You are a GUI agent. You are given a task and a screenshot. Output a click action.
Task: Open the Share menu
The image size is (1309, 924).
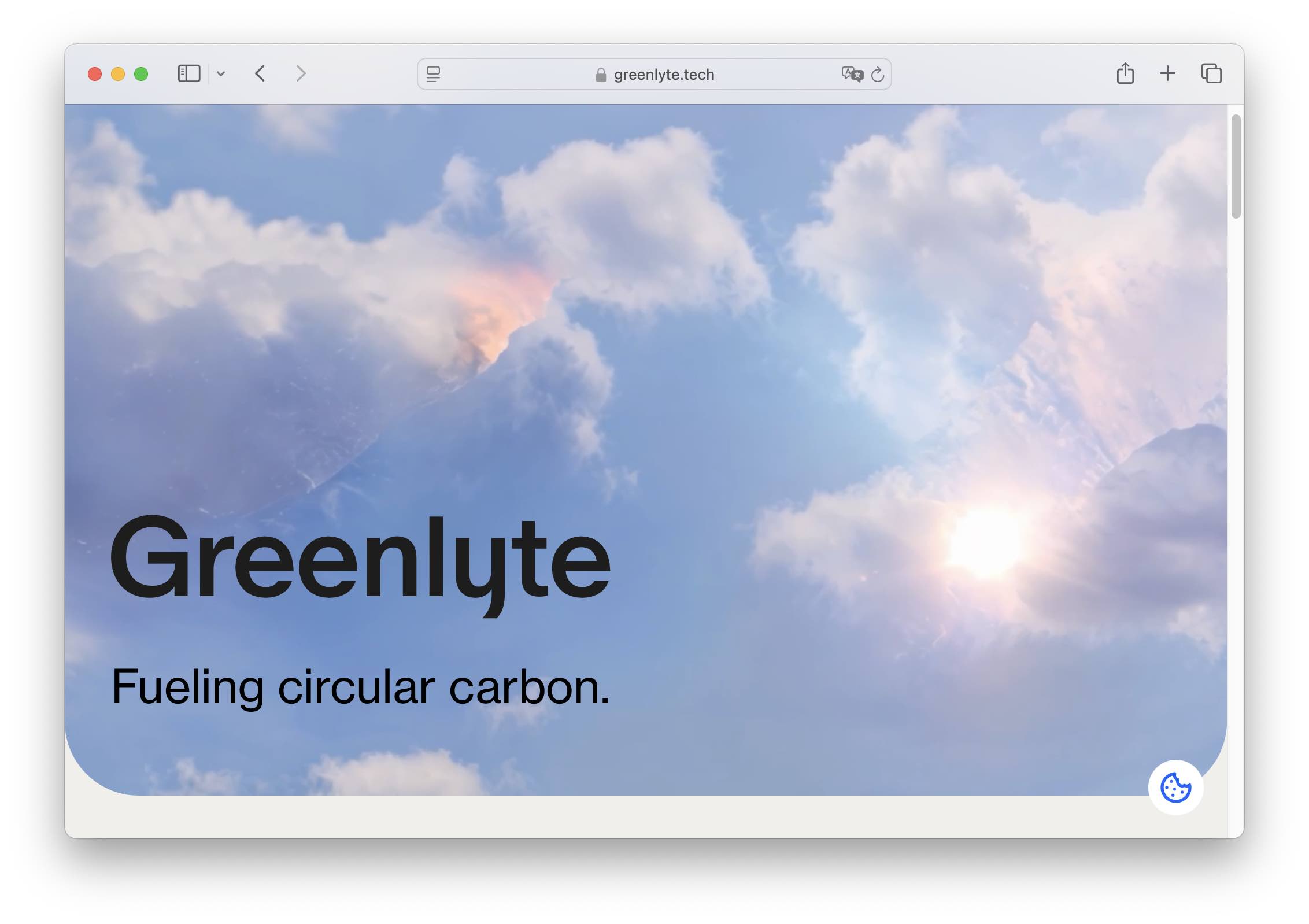[x=1125, y=73]
